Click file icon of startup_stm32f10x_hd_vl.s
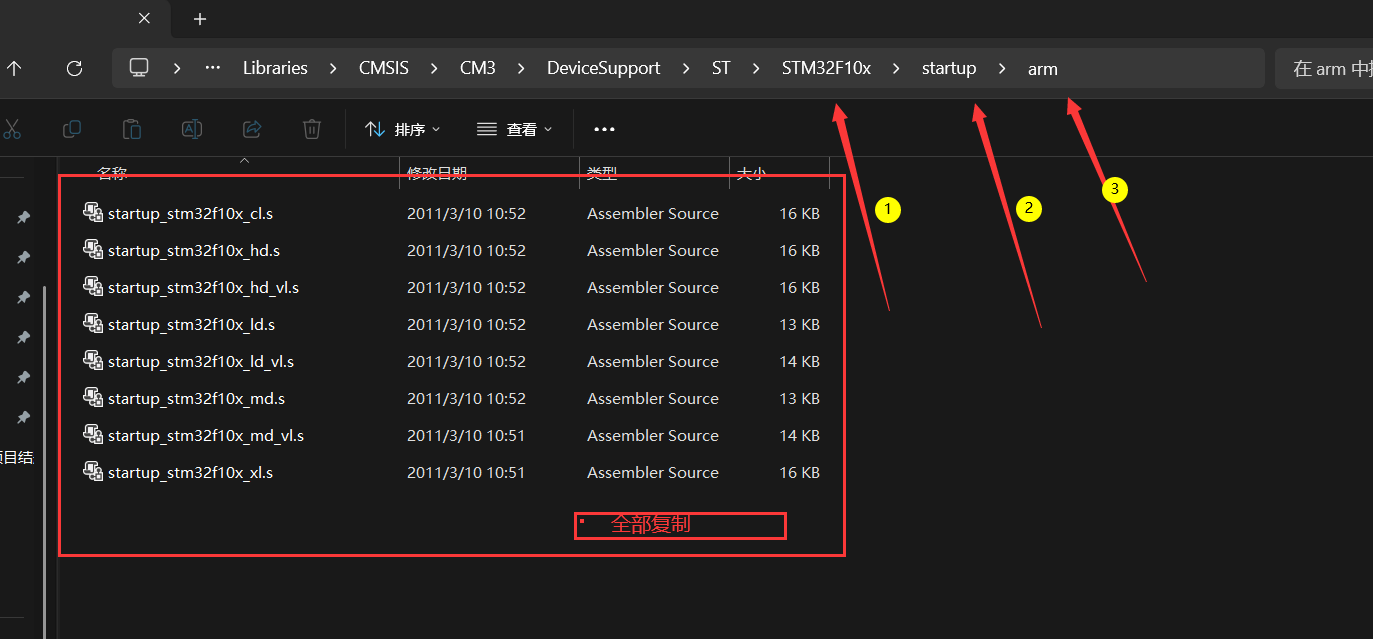The width and height of the screenshot is (1373, 639). pos(93,287)
